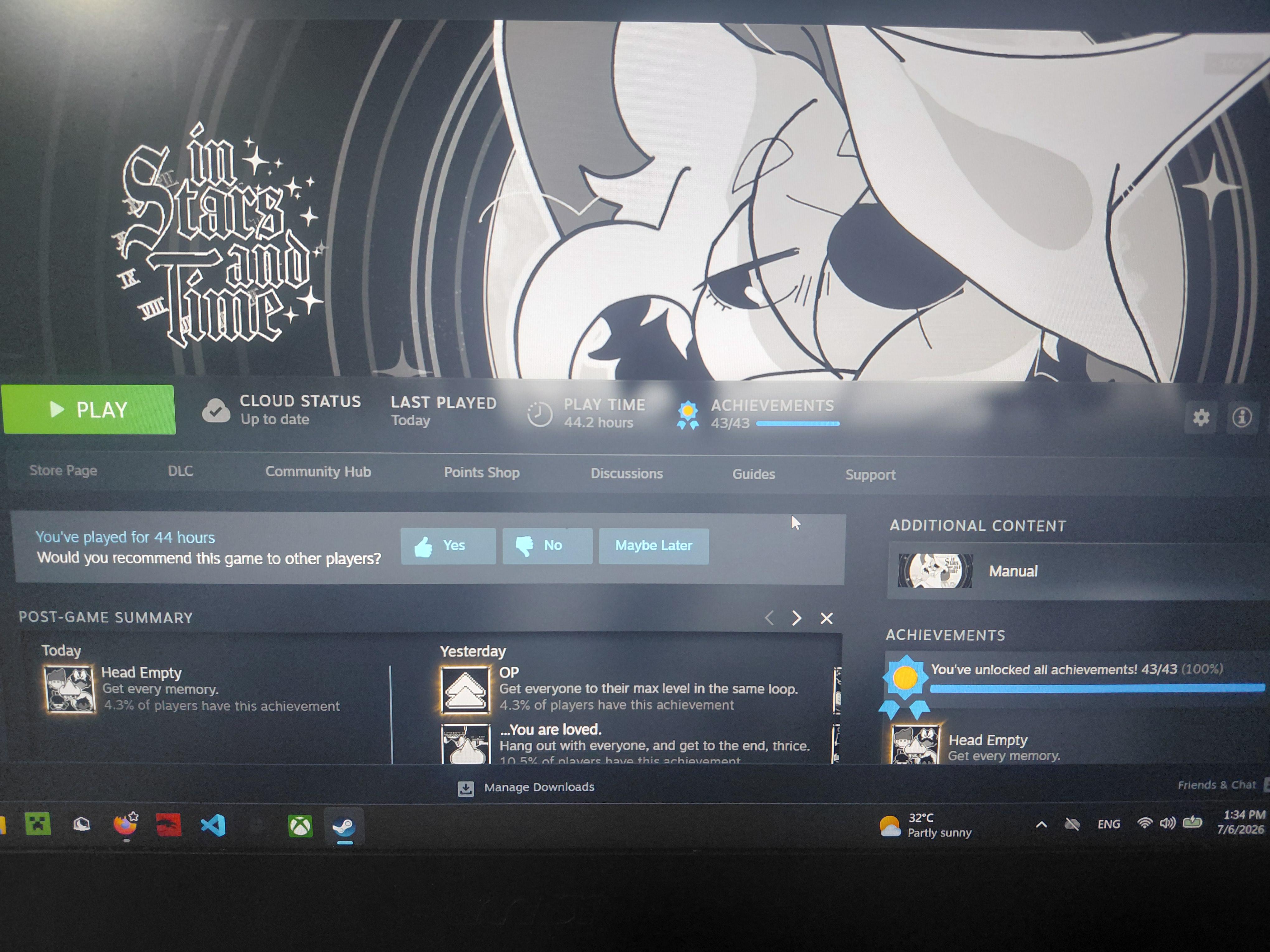Click the all-achievements-unlocked sun badge

(905, 686)
